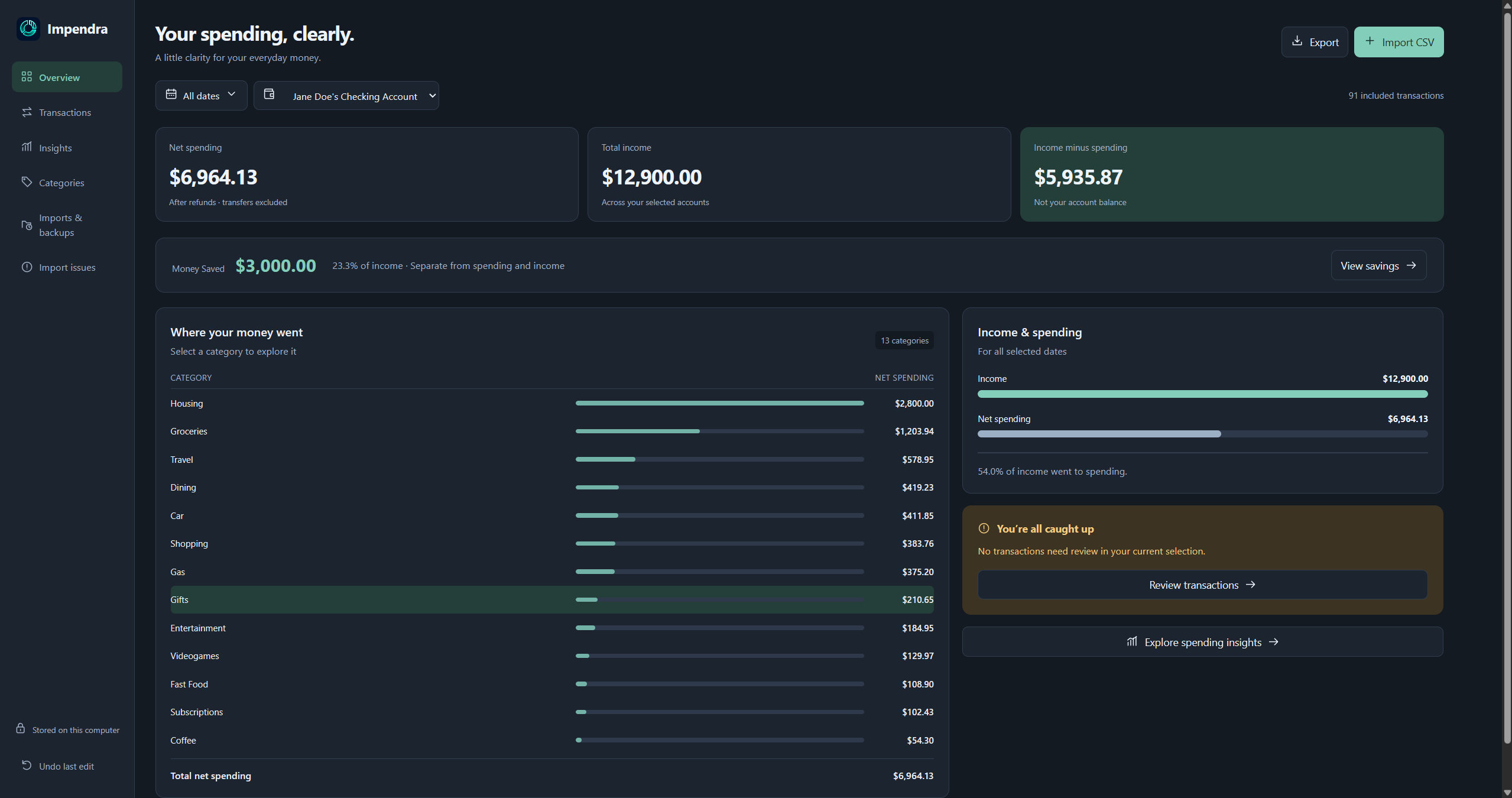
Task: Click the arrow icon on Explore spending insights
Action: [1274, 642]
